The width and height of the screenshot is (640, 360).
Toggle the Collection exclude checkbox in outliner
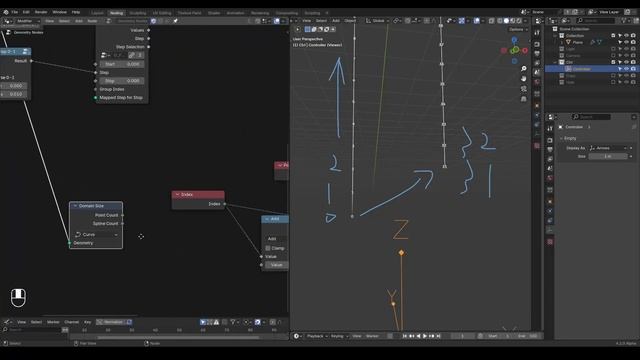[613, 36]
